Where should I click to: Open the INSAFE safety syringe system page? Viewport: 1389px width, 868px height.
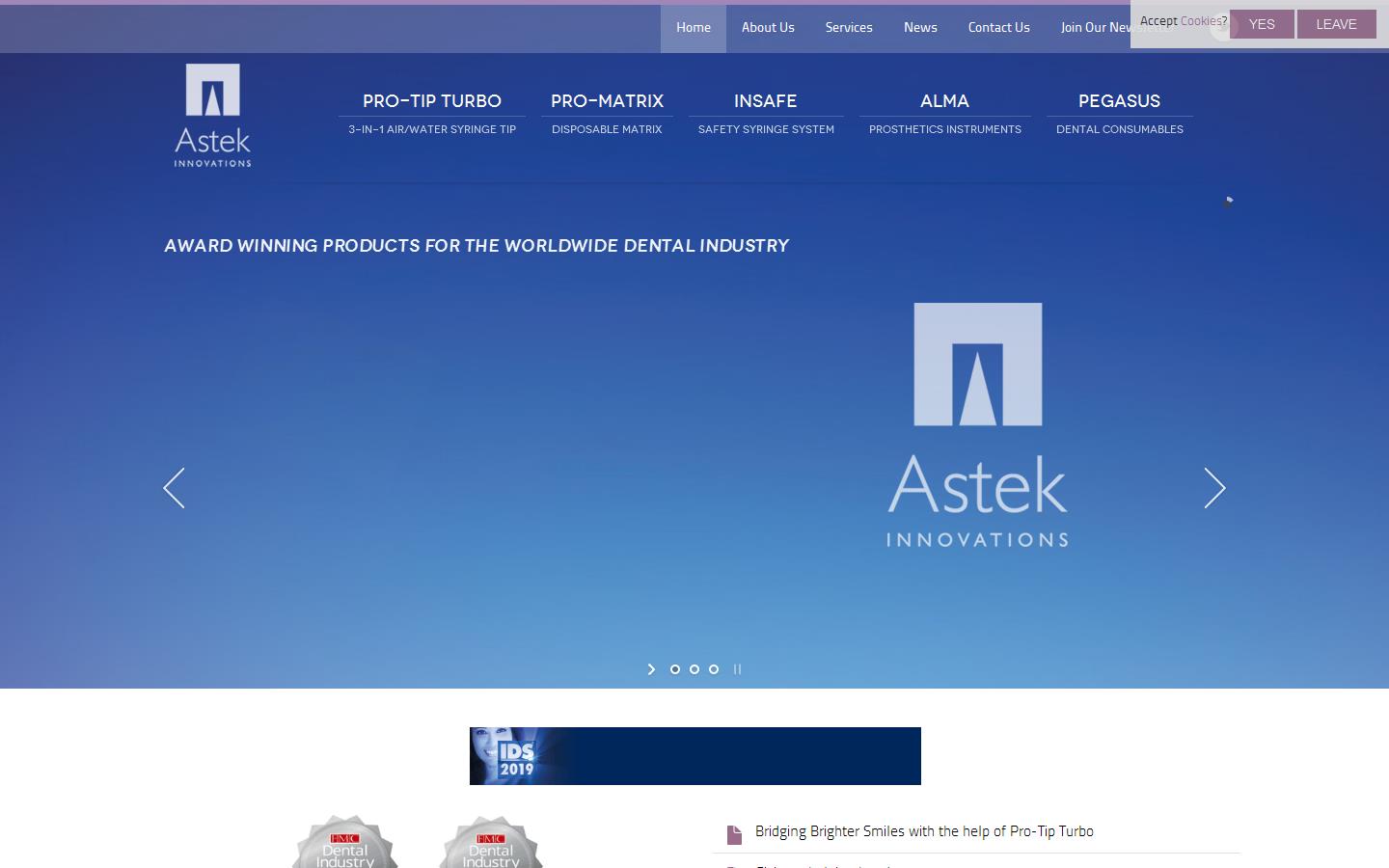(x=766, y=101)
